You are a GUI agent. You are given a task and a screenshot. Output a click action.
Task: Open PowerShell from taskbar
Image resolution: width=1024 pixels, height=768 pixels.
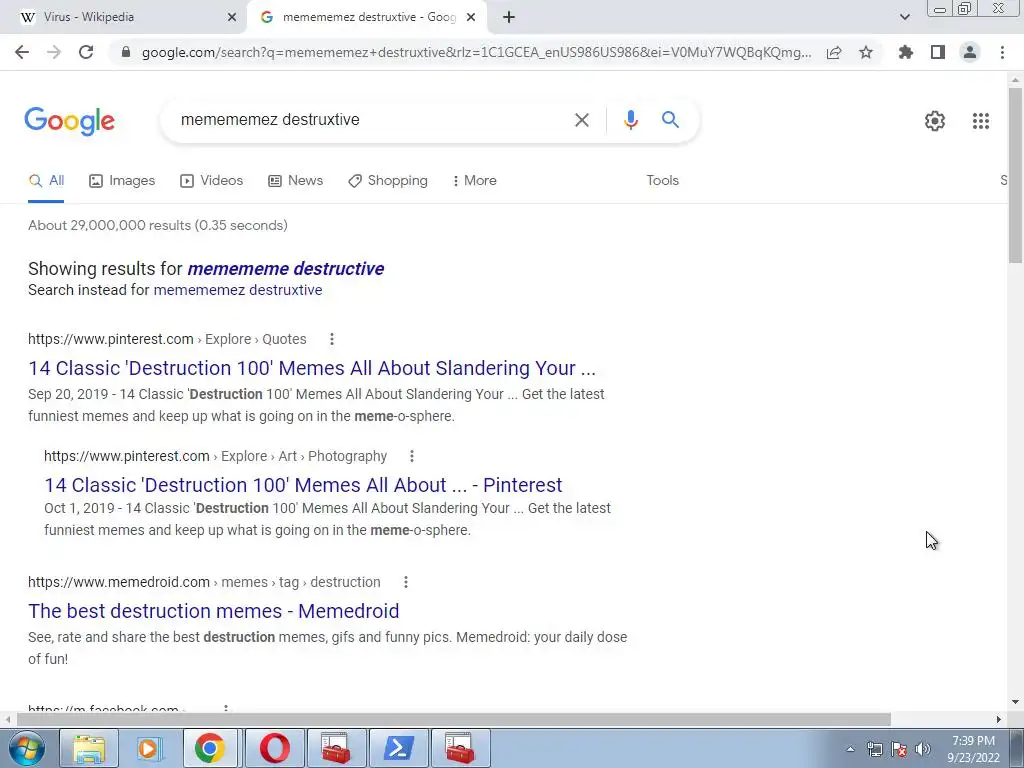pos(398,748)
